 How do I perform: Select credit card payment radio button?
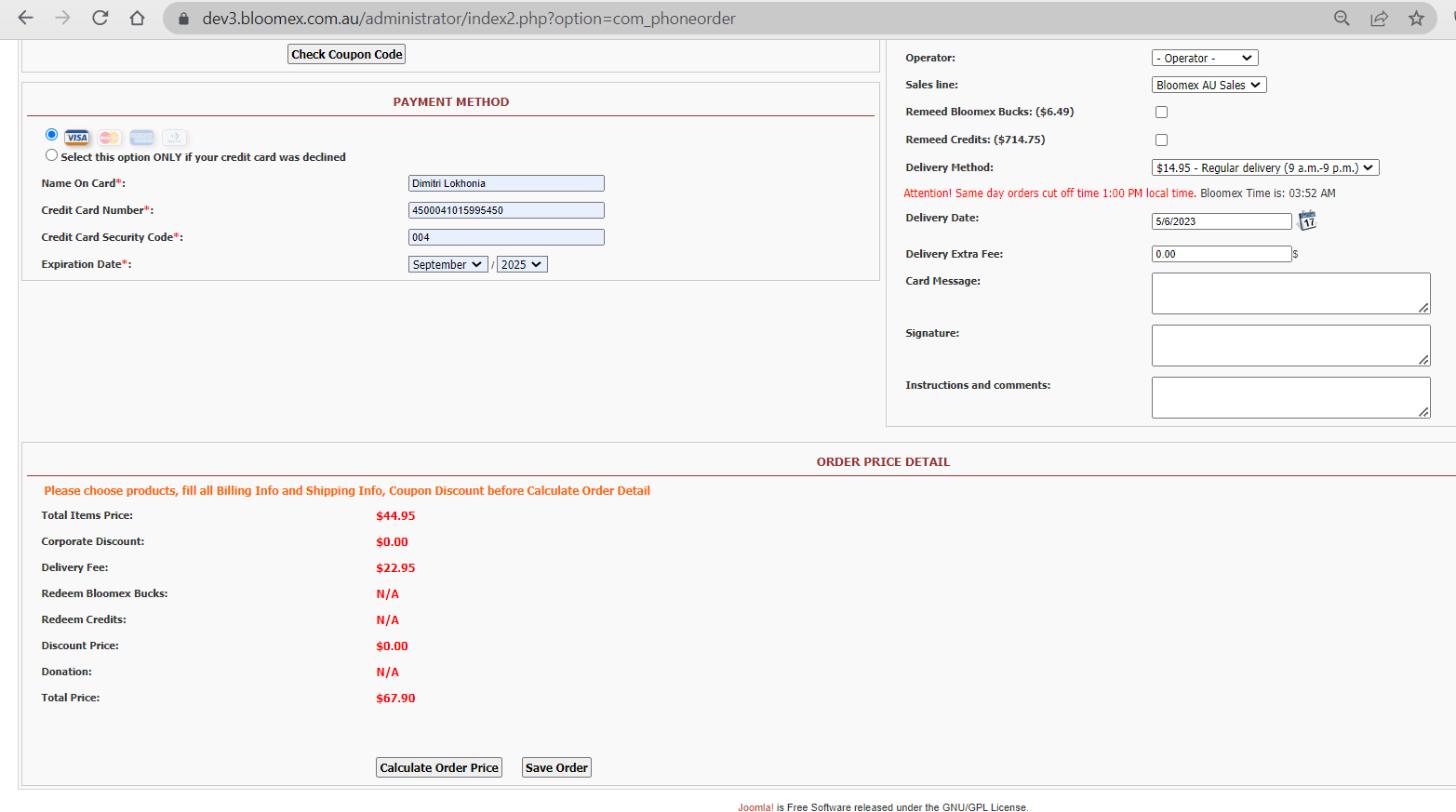point(52,135)
